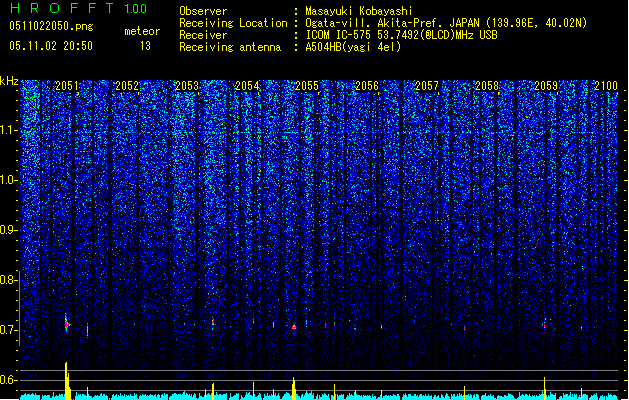Click the Ogata-vill. Akita-Pref. JAPAN location value
629x400 pixels.
(x=446, y=23)
